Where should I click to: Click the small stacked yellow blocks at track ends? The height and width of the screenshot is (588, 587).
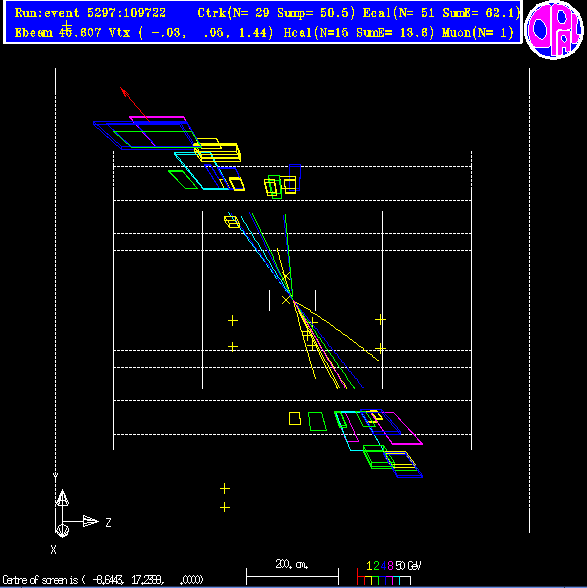tap(232, 222)
